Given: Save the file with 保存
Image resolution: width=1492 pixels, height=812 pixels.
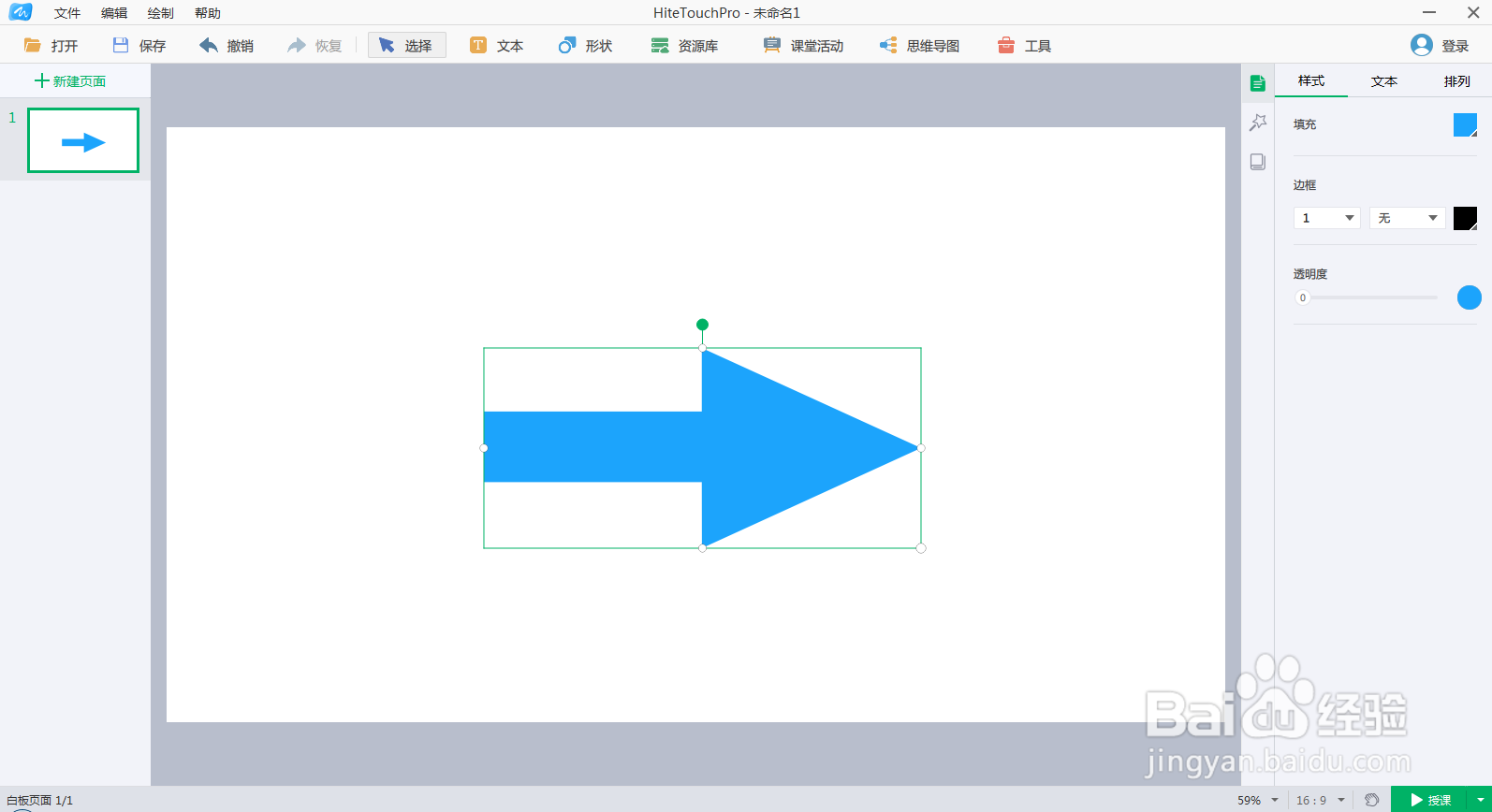Looking at the screenshot, I should click(x=139, y=46).
